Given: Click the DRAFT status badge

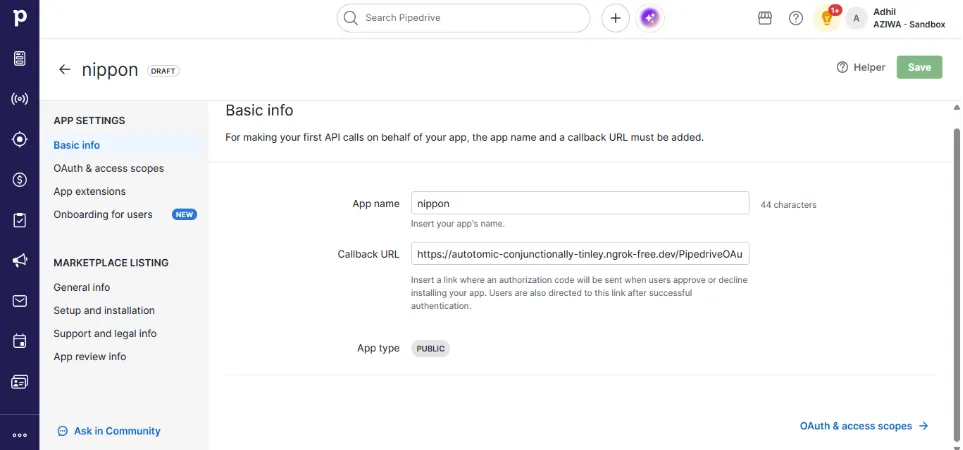Looking at the screenshot, I should click(x=163, y=71).
